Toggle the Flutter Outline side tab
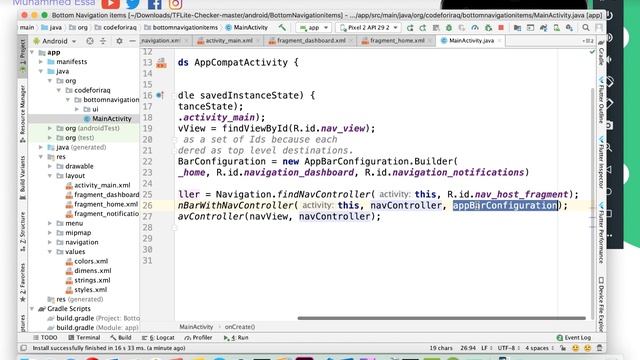Image resolution: width=640 pixels, height=360 pixels. click(x=601, y=100)
